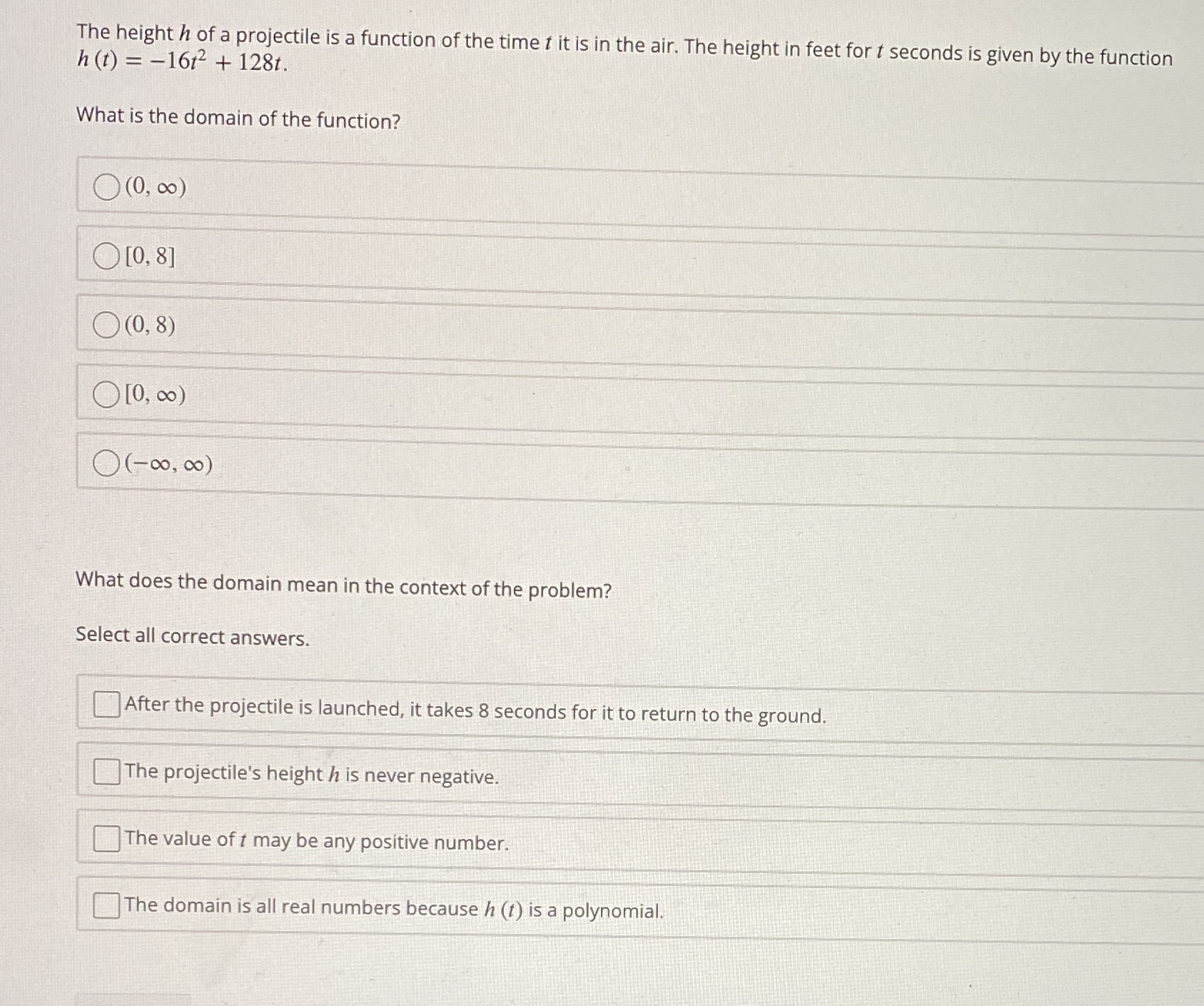Image resolution: width=1204 pixels, height=1006 pixels.
Task: Select the radio button for [0, ∞)
Action: click(x=106, y=393)
